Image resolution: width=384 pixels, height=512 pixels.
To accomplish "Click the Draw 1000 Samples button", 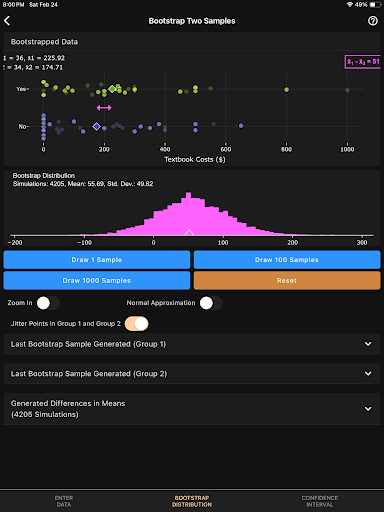I will pyautogui.click(x=97, y=280).
